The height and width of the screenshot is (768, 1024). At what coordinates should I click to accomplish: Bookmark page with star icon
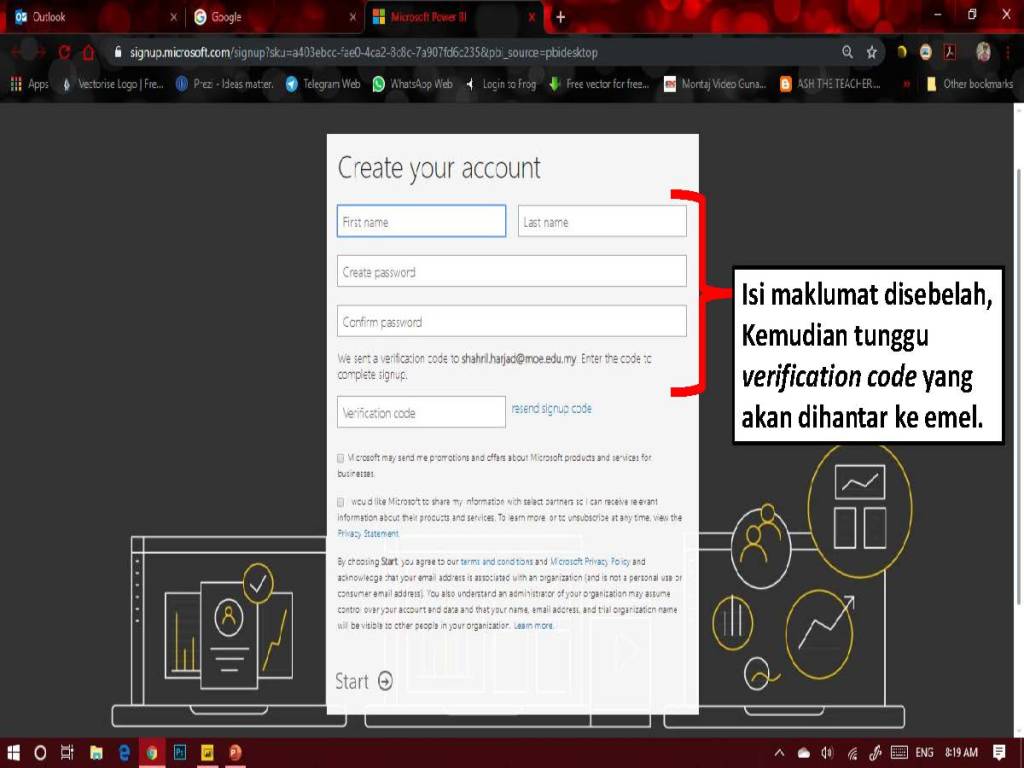(872, 52)
